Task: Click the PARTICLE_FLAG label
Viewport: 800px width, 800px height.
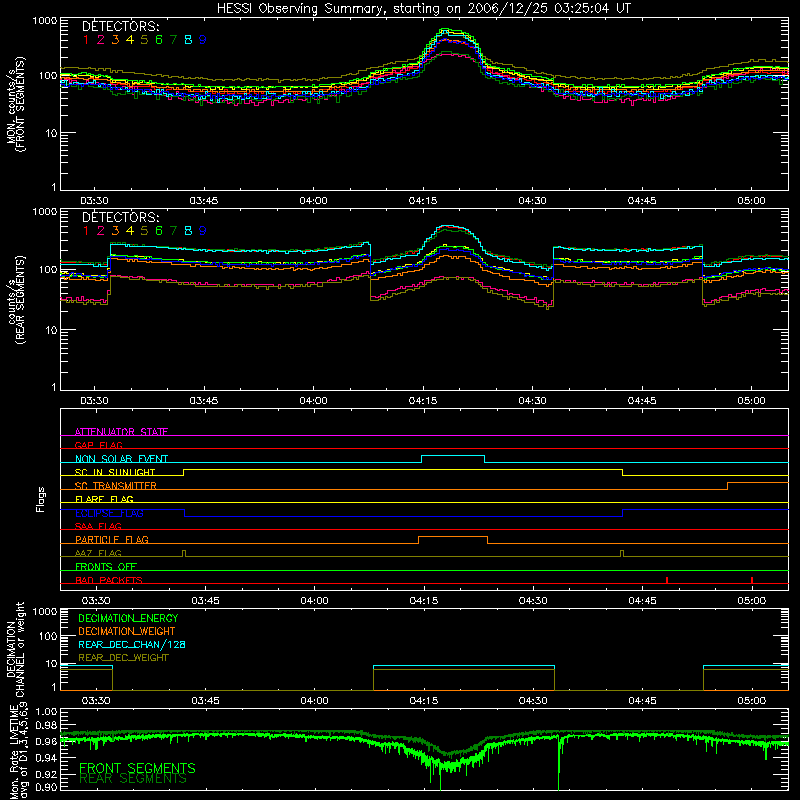Action: (112, 539)
